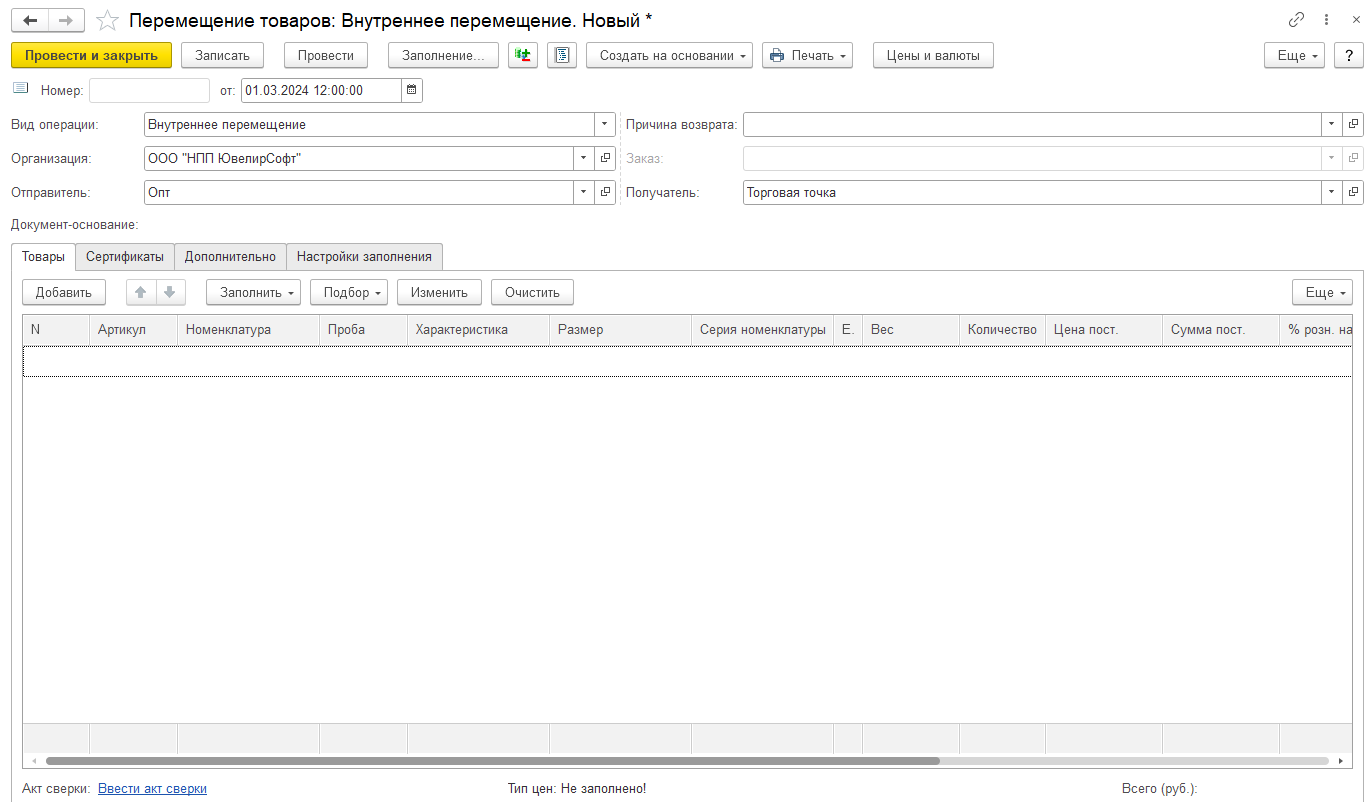
Task: Open Организация record via open icon
Action: click(605, 158)
